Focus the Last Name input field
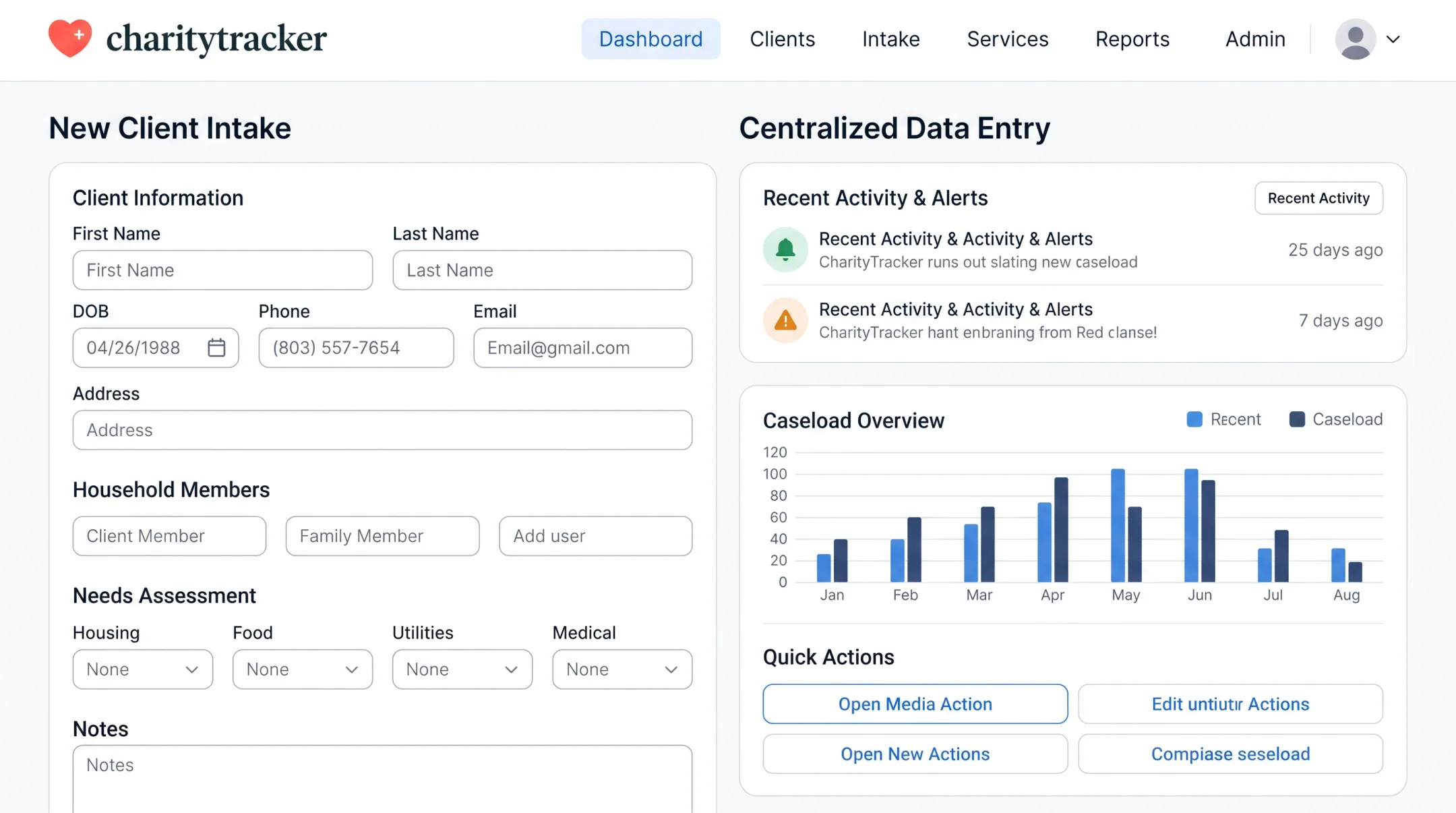 (x=543, y=270)
